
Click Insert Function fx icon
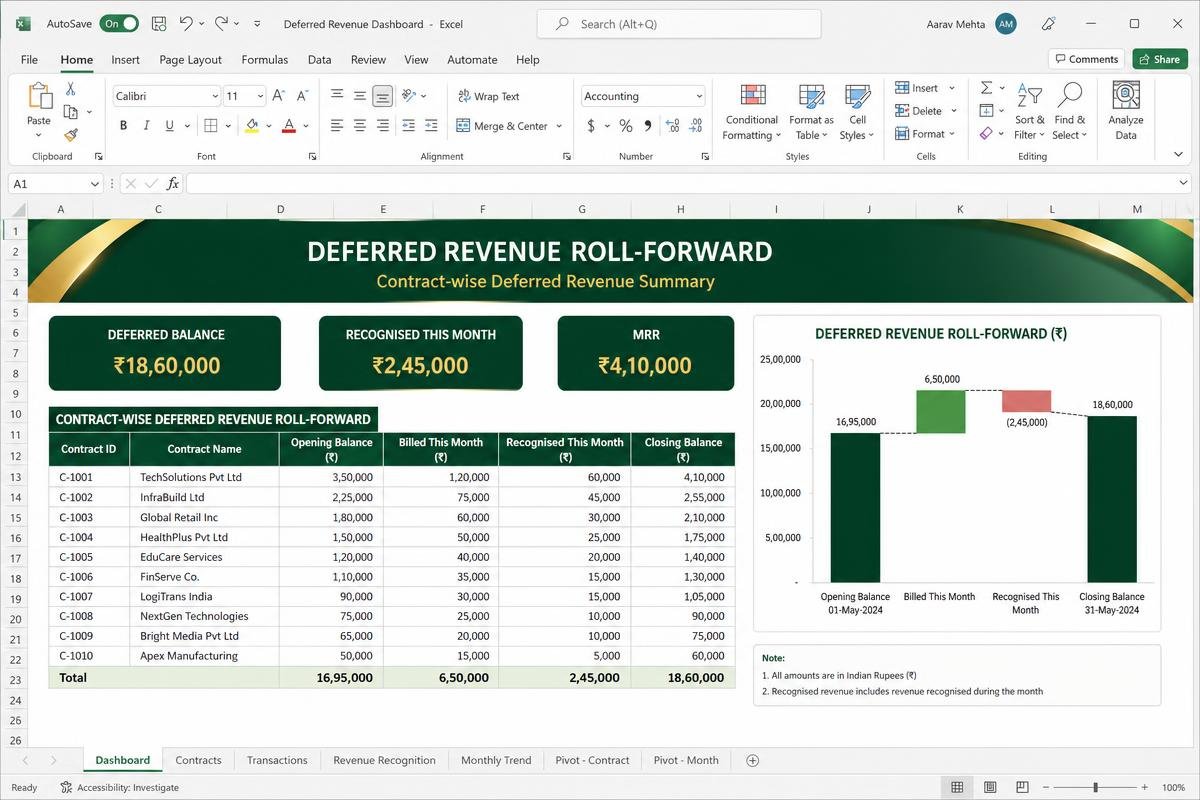(x=173, y=184)
